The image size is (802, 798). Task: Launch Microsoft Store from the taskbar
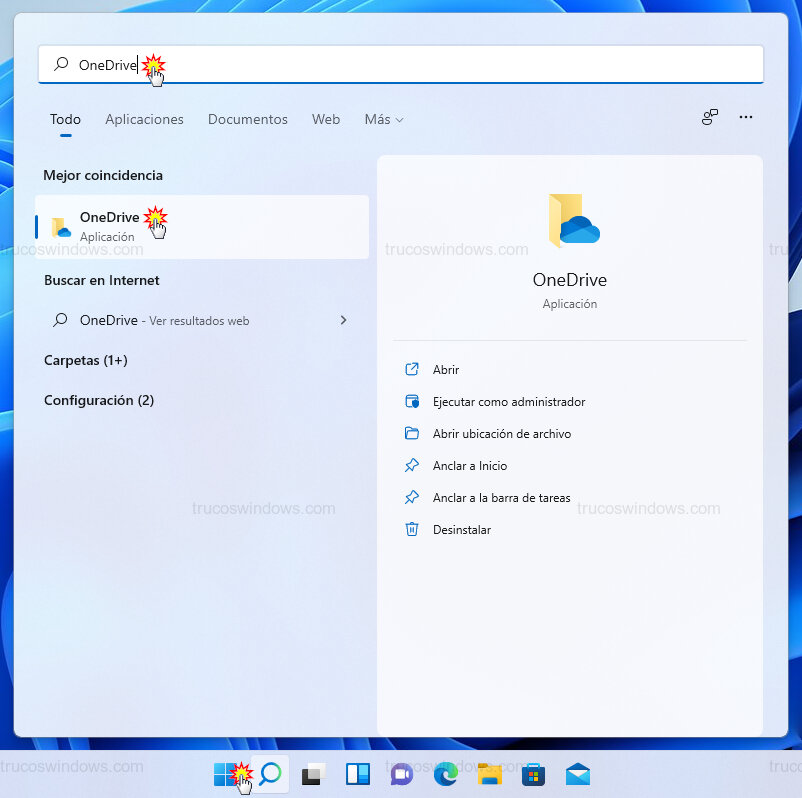(534, 773)
